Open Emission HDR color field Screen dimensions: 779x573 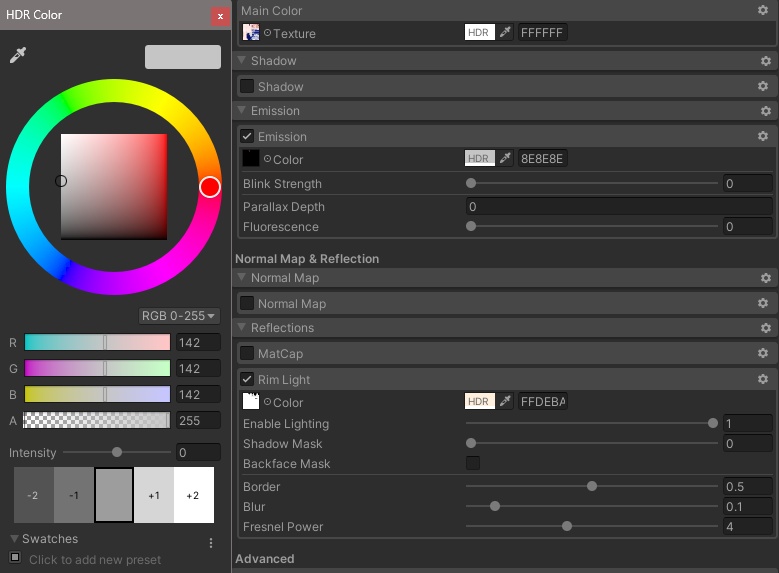click(x=479, y=159)
